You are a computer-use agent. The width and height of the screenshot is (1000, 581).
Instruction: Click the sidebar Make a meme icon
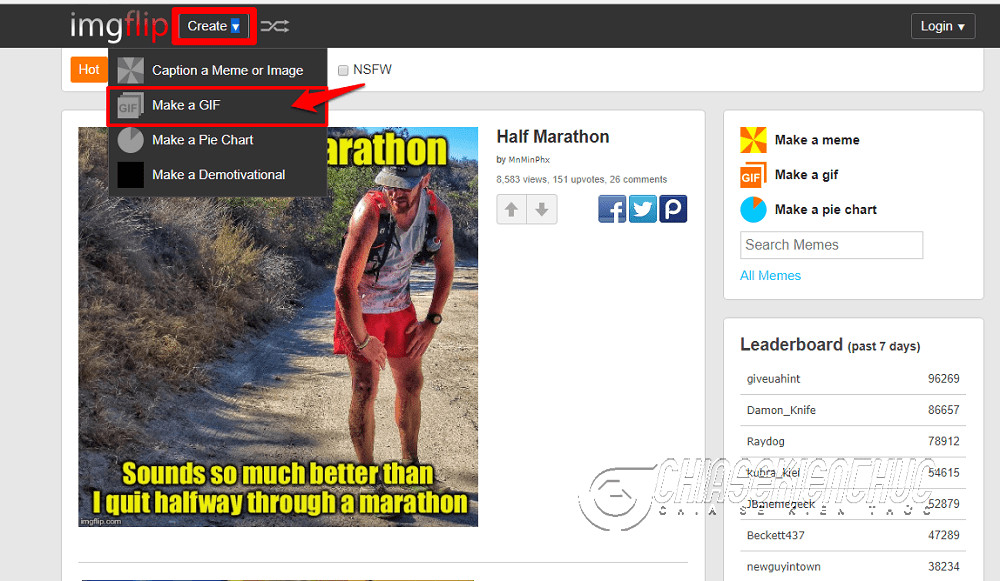click(753, 140)
